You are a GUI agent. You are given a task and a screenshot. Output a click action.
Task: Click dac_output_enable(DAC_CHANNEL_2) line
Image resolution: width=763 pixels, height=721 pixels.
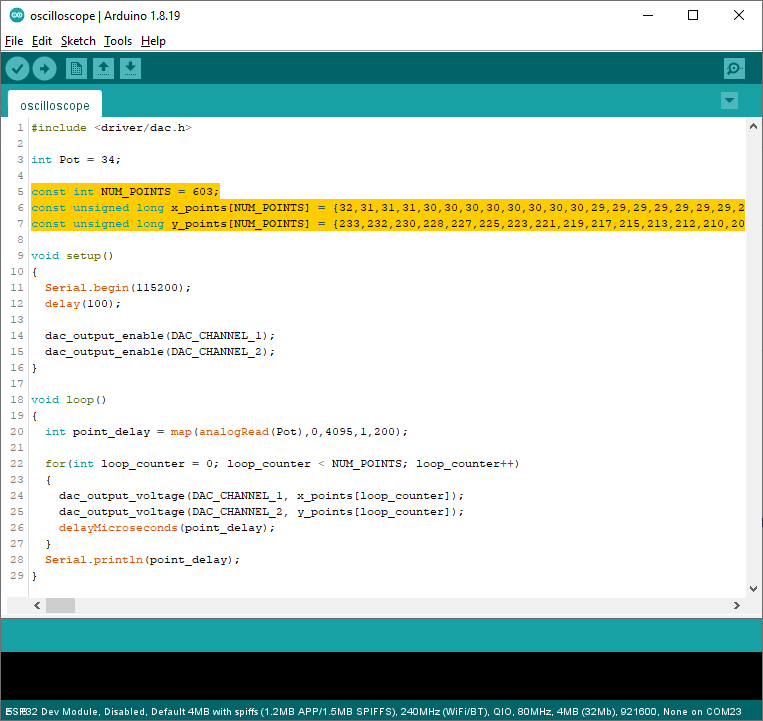tap(160, 352)
